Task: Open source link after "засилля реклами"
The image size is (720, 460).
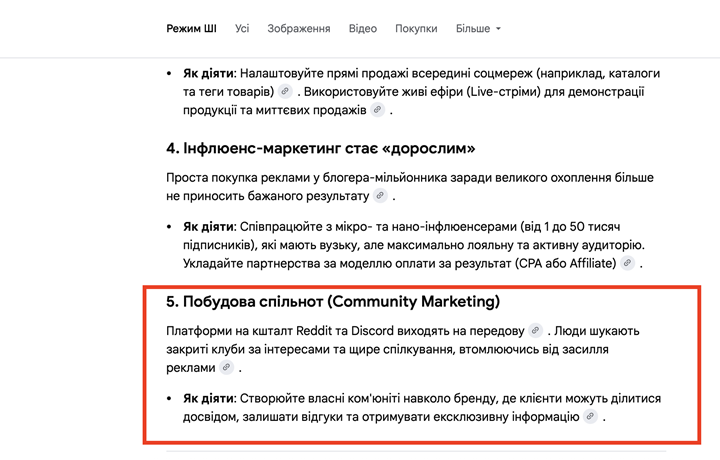Action: coord(226,367)
